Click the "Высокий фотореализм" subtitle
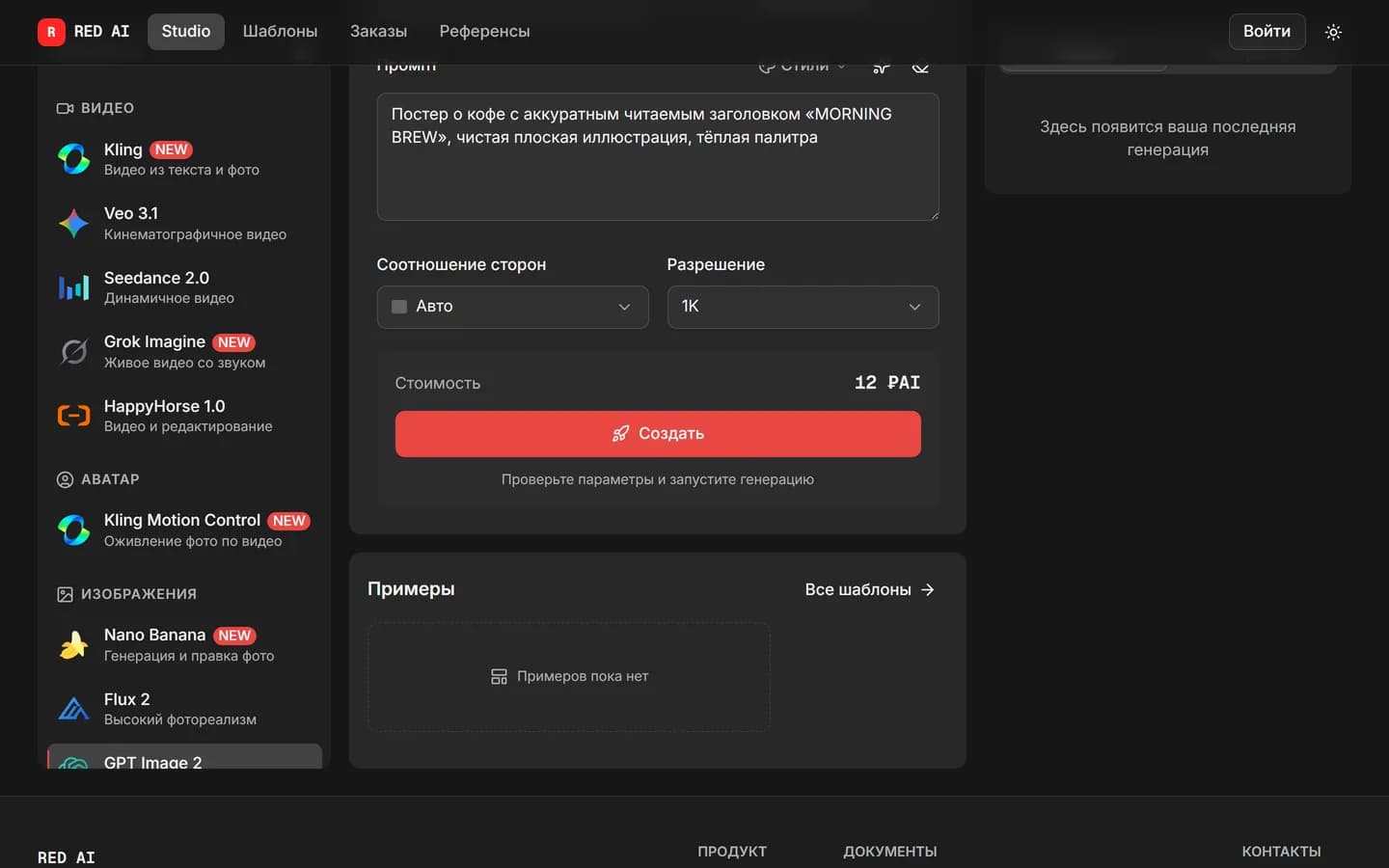The image size is (1389, 868). [x=180, y=719]
